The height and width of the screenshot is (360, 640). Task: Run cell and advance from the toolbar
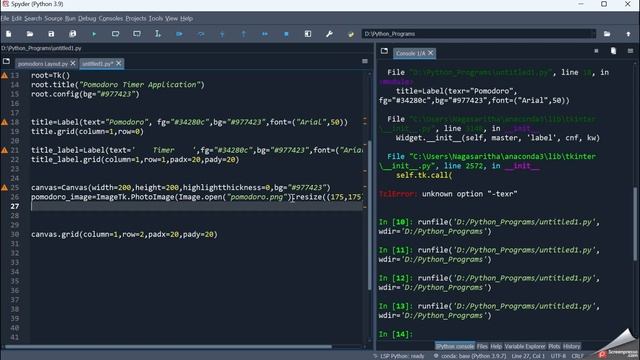[x=137, y=34]
